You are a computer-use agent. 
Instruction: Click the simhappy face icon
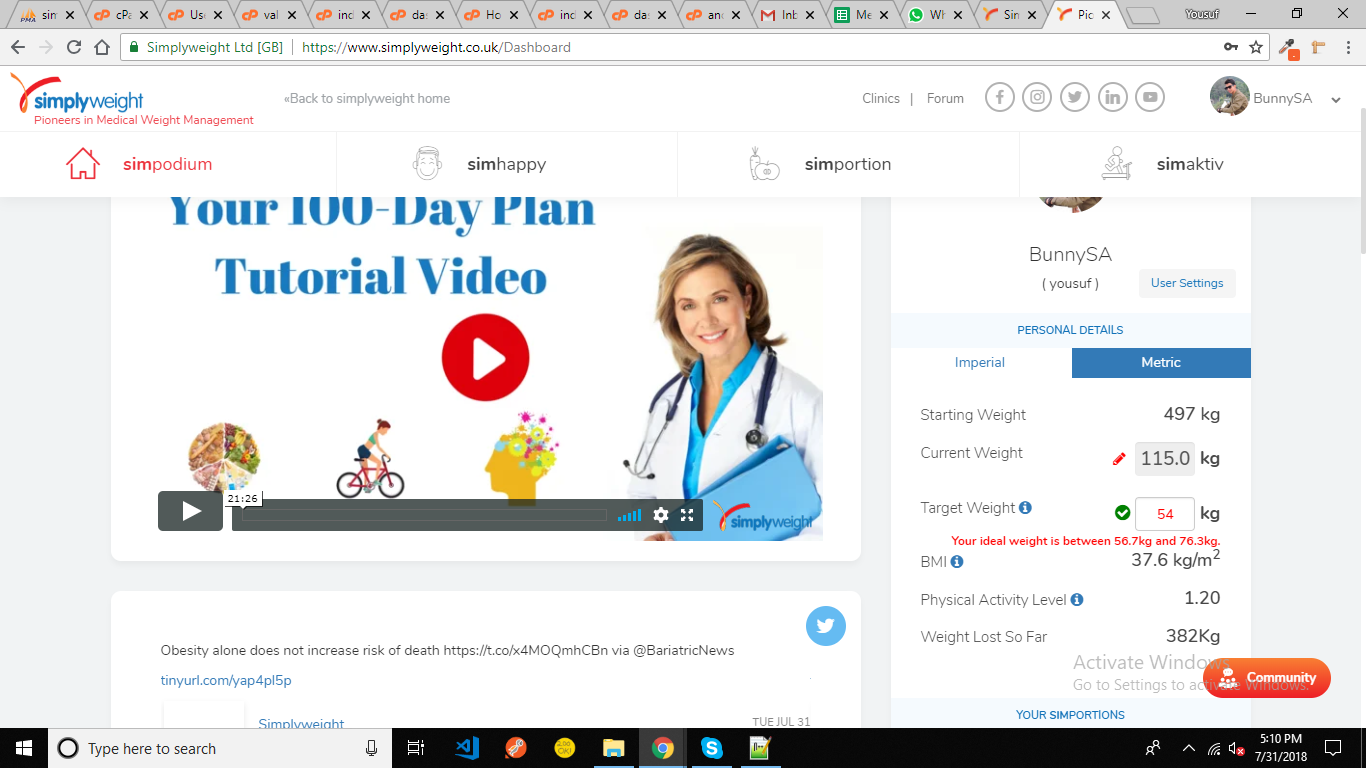coord(427,164)
